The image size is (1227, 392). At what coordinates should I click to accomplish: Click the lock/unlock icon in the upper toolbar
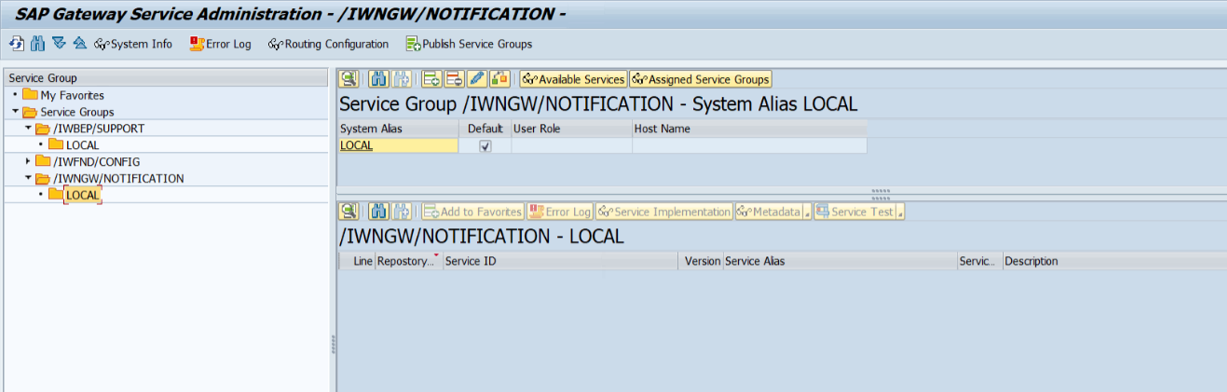pos(500,79)
